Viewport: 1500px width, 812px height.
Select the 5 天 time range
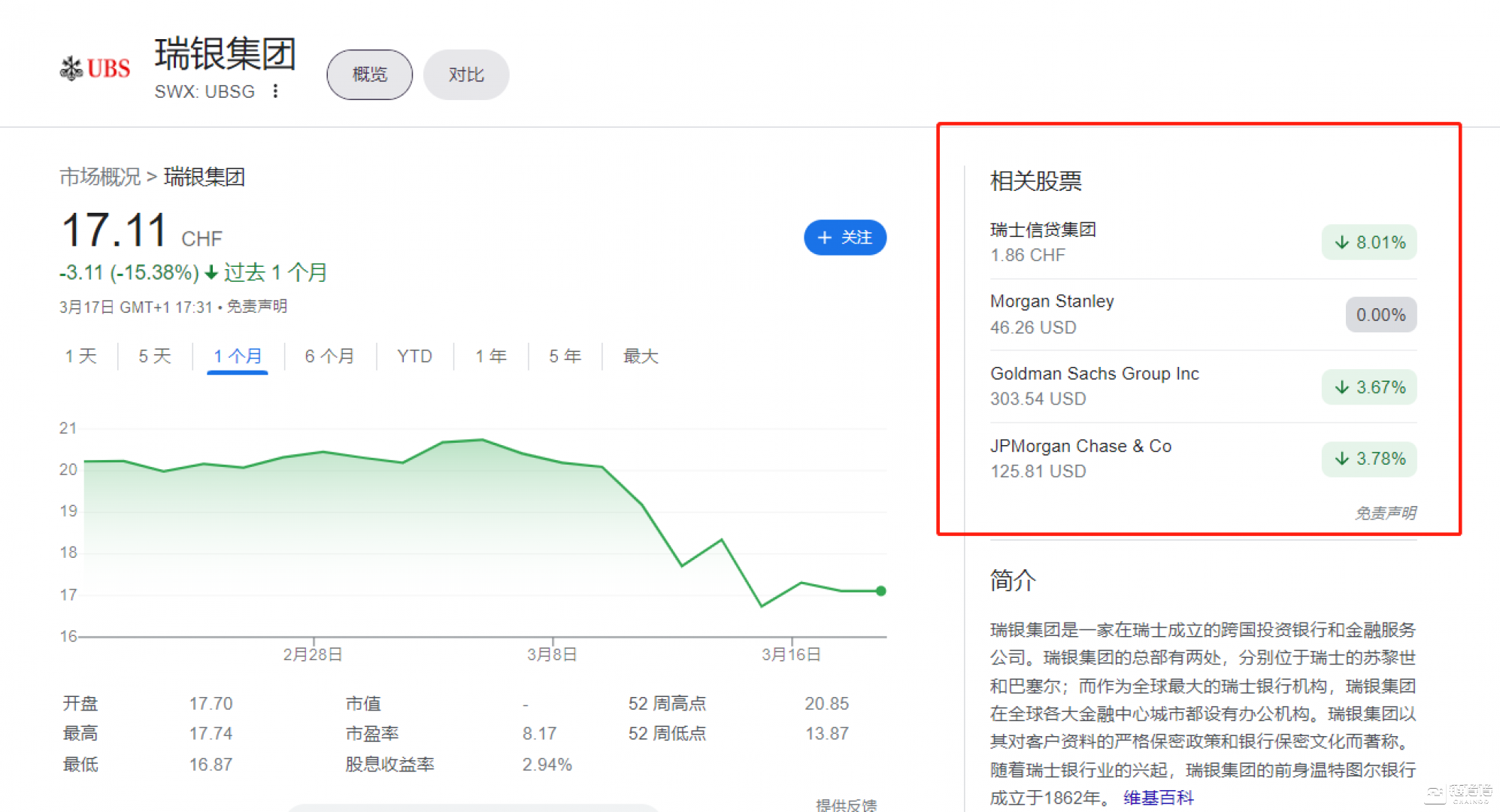[x=155, y=356]
